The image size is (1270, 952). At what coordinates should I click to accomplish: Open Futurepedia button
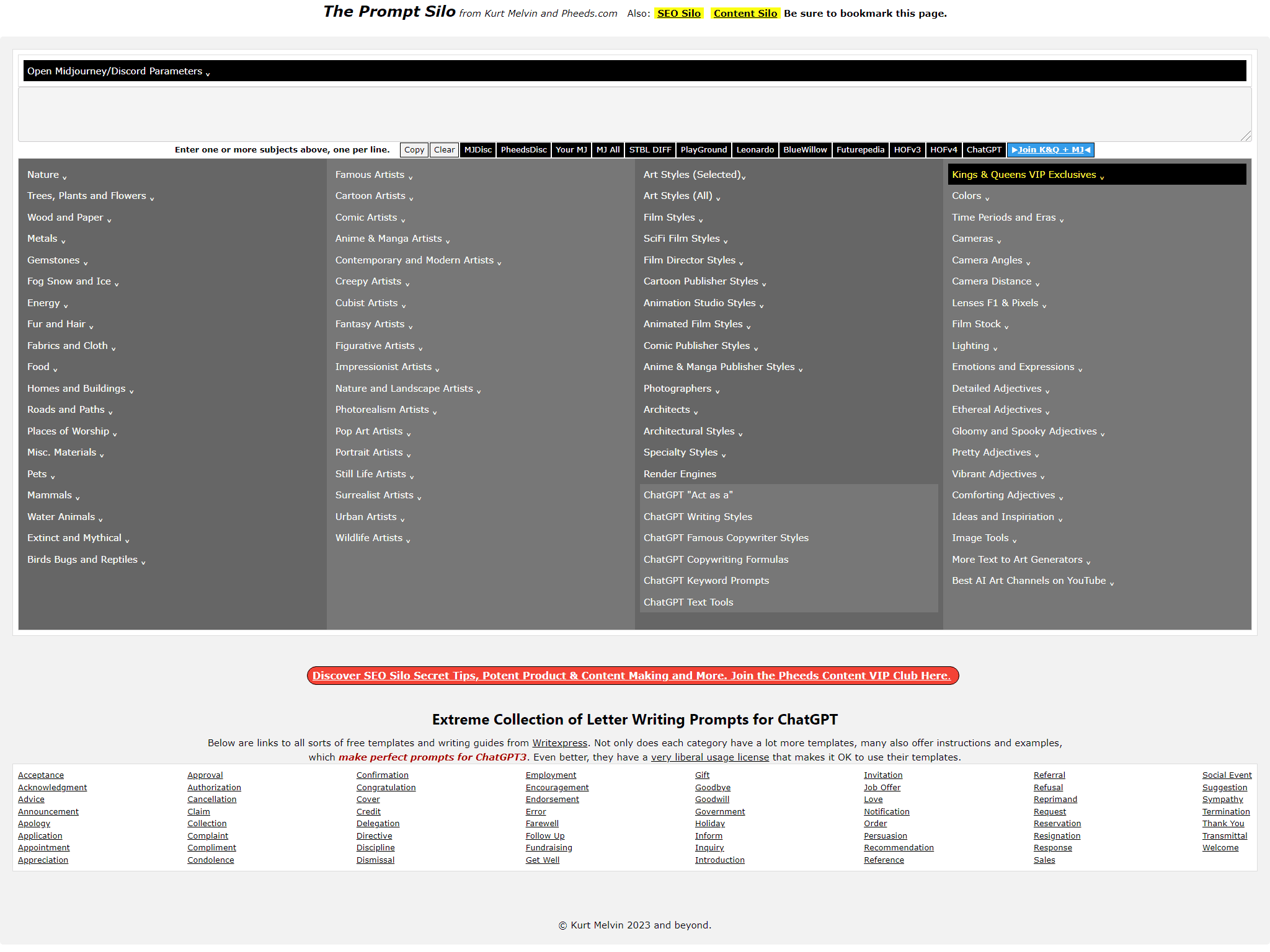pyautogui.click(x=860, y=150)
